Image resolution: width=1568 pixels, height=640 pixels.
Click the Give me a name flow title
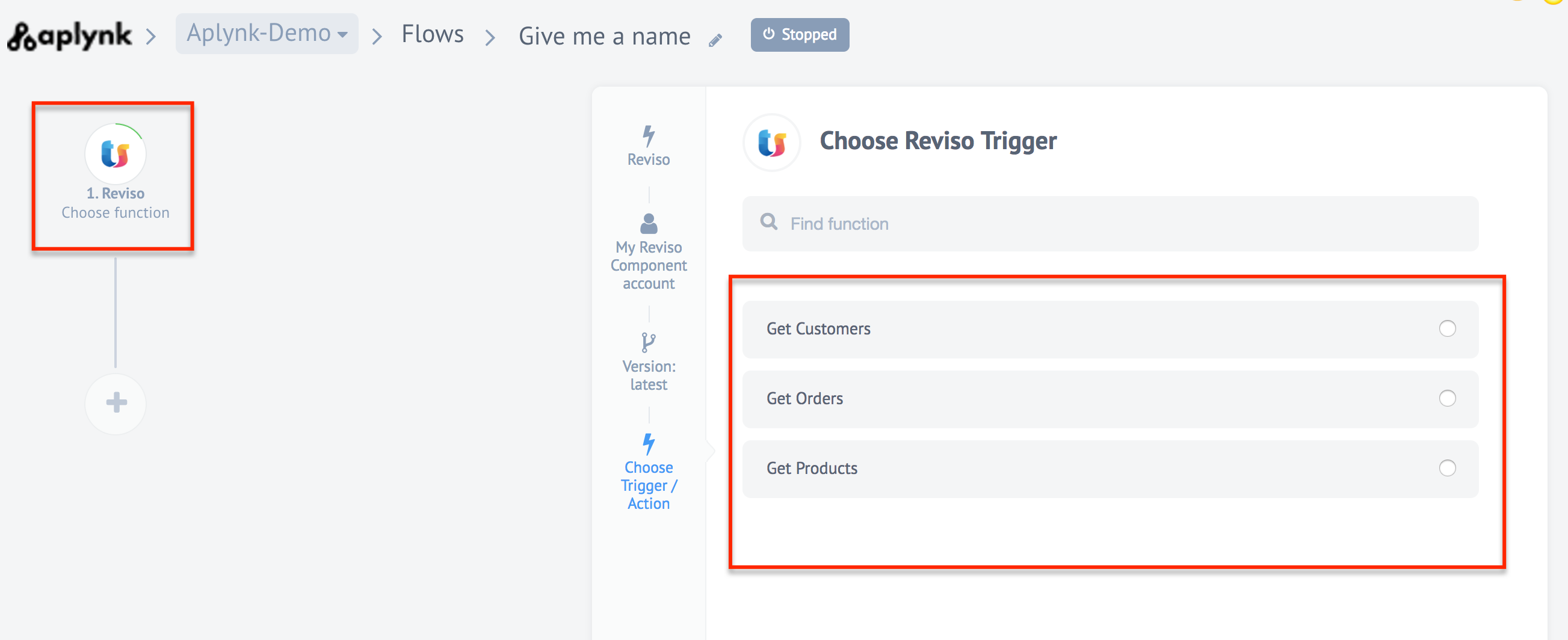[604, 37]
